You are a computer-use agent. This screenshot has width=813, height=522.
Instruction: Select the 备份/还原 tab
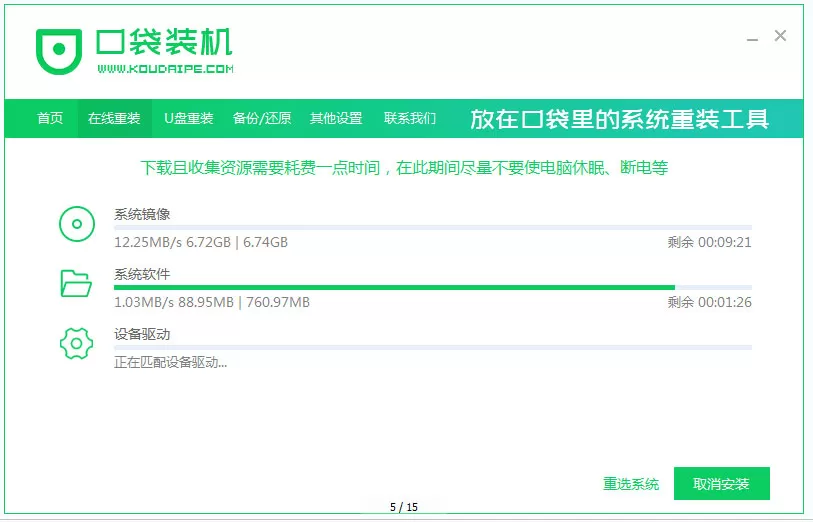pyautogui.click(x=262, y=118)
